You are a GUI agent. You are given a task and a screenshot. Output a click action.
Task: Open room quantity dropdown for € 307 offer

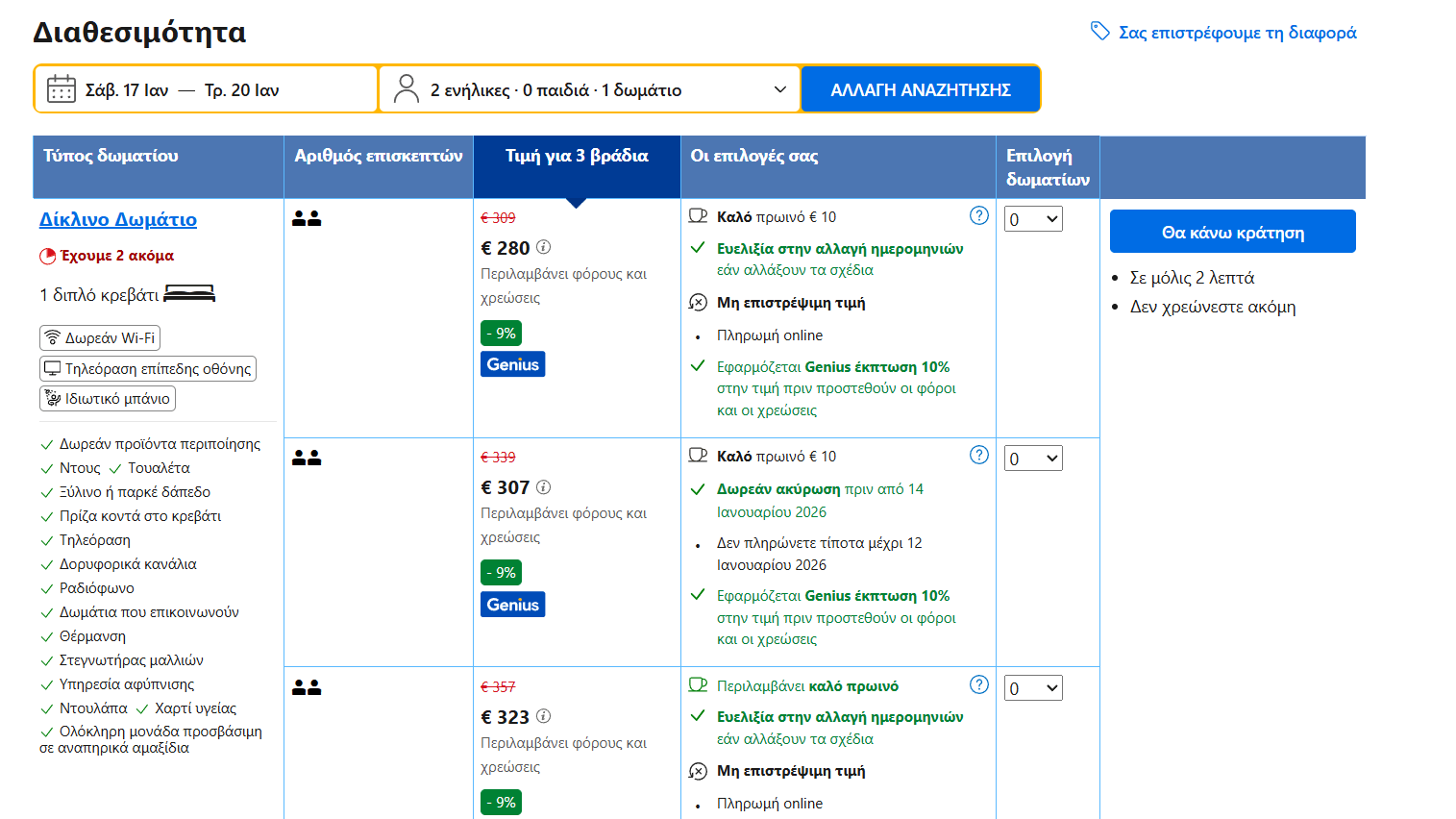coord(1033,459)
